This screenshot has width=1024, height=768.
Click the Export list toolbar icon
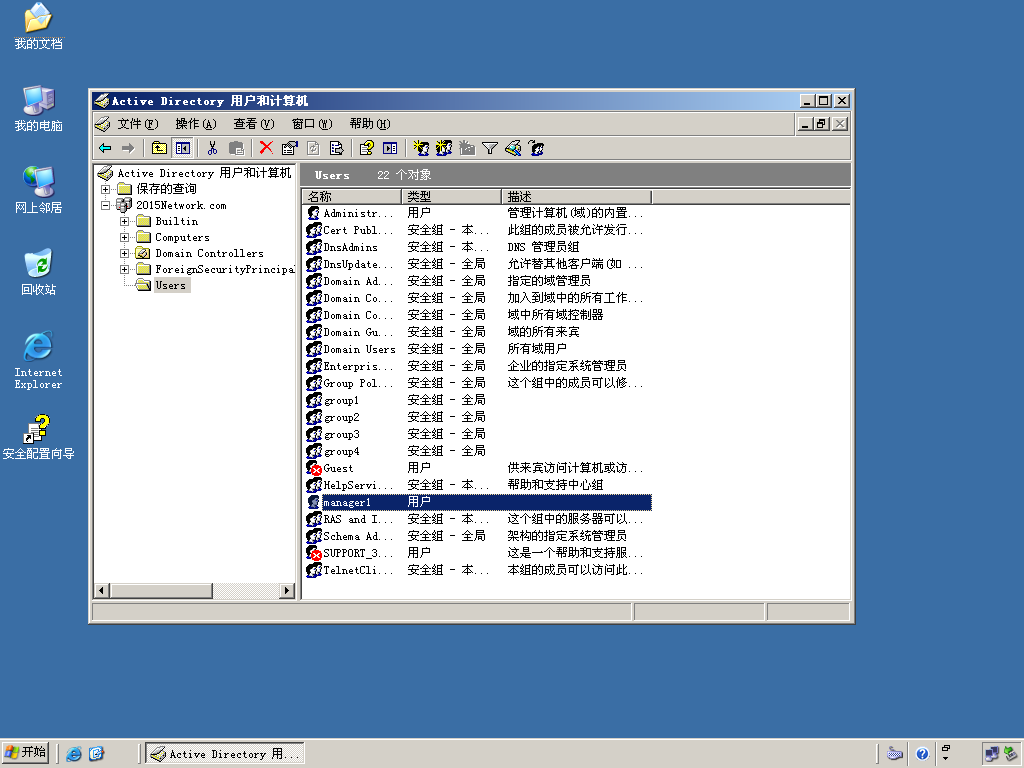(336, 148)
